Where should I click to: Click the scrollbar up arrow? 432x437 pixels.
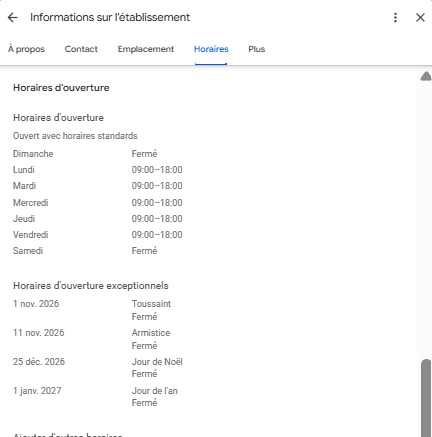point(426,76)
